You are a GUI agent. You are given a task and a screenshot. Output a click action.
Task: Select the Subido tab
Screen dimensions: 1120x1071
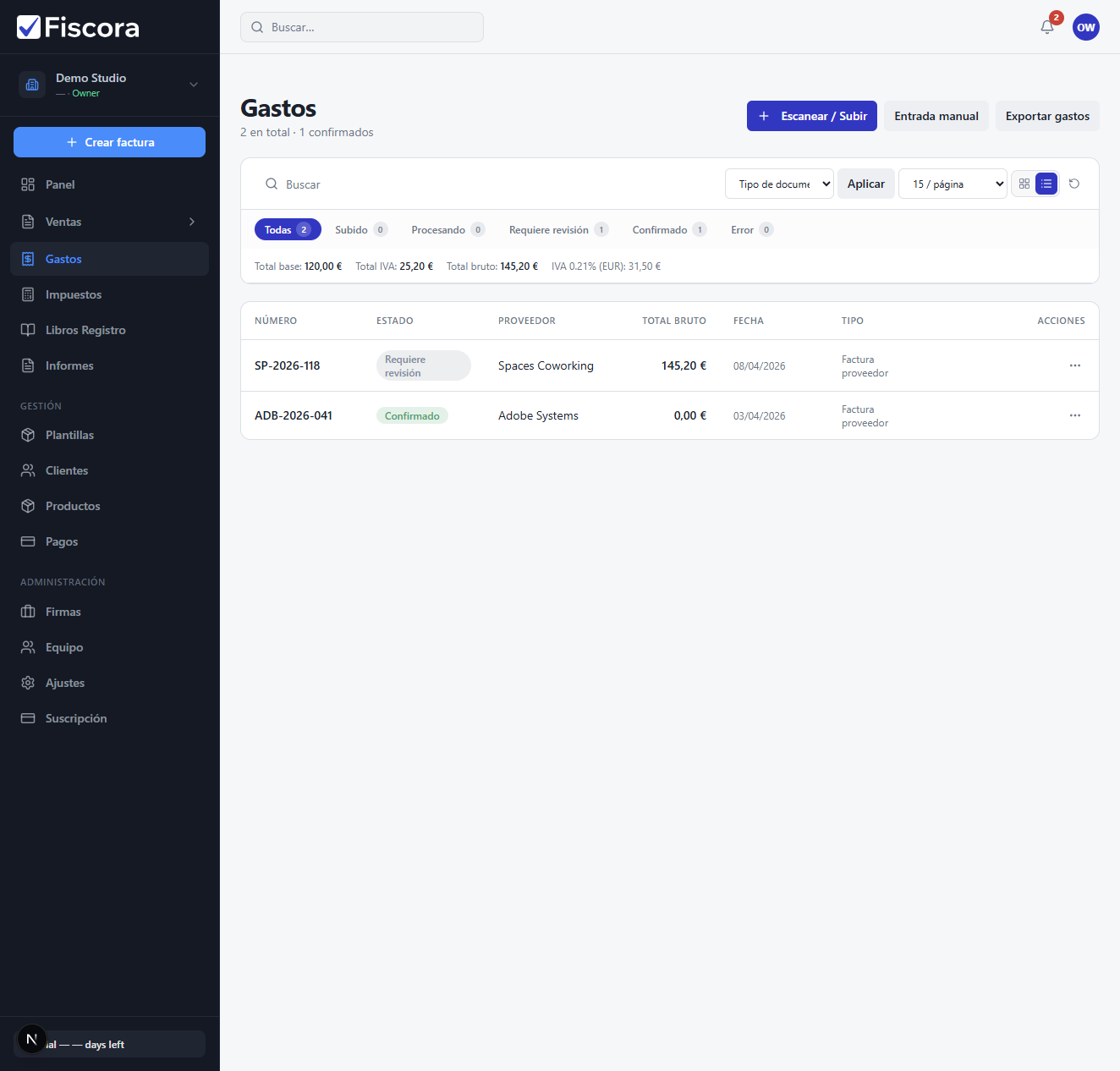pos(361,229)
